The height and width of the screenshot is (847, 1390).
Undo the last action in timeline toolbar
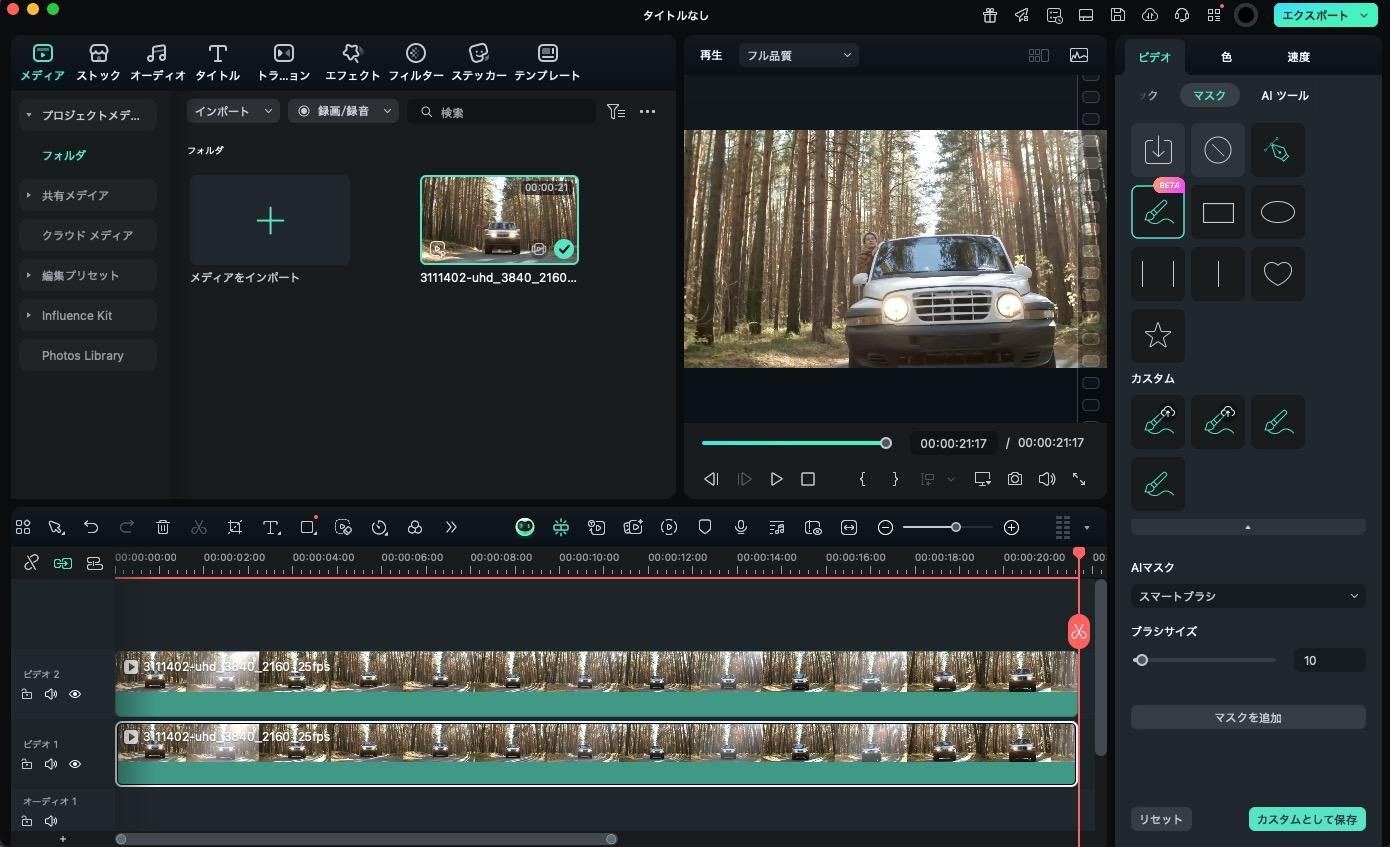coord(91,527)
